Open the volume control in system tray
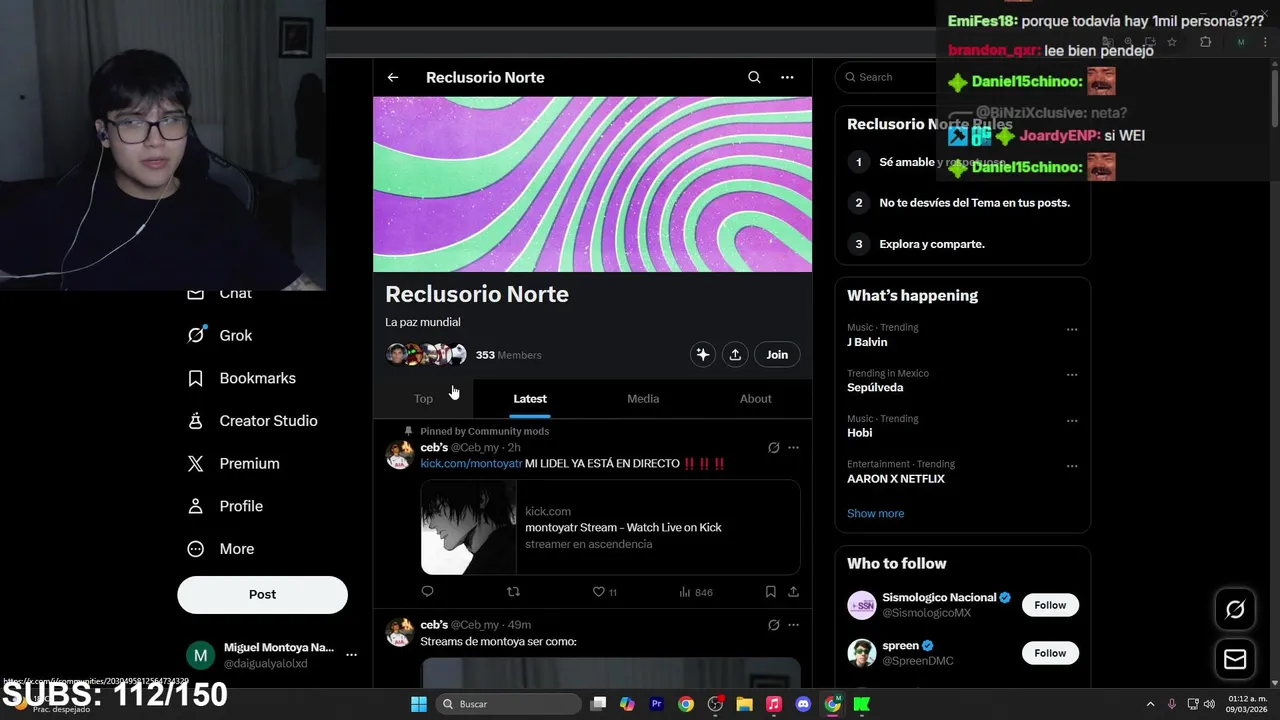1280x720 pixels. click(1209, 704)
